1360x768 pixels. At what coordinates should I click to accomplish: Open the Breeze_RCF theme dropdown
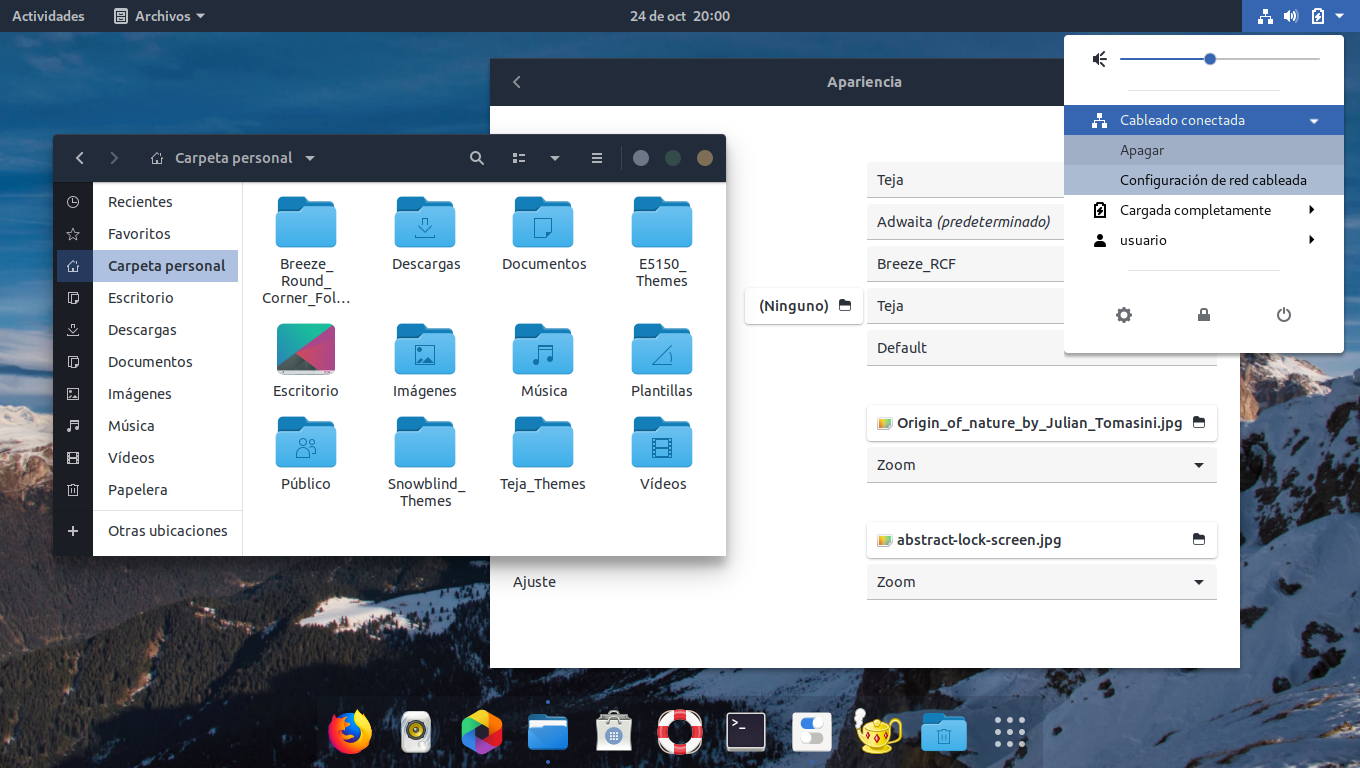tap(965, 264)
